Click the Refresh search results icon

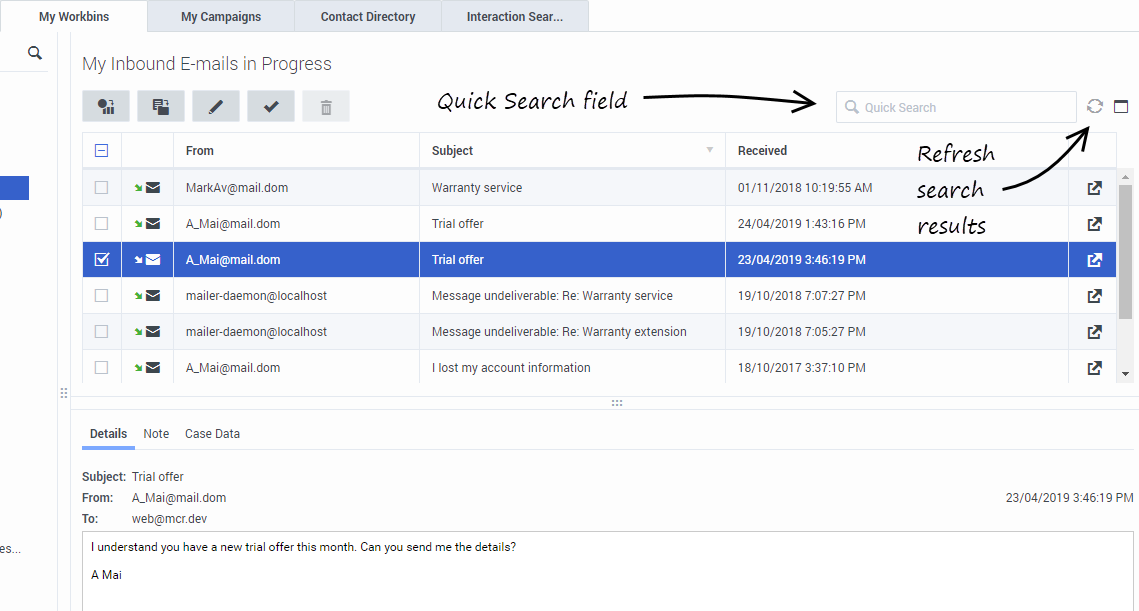click(1095, 107)
